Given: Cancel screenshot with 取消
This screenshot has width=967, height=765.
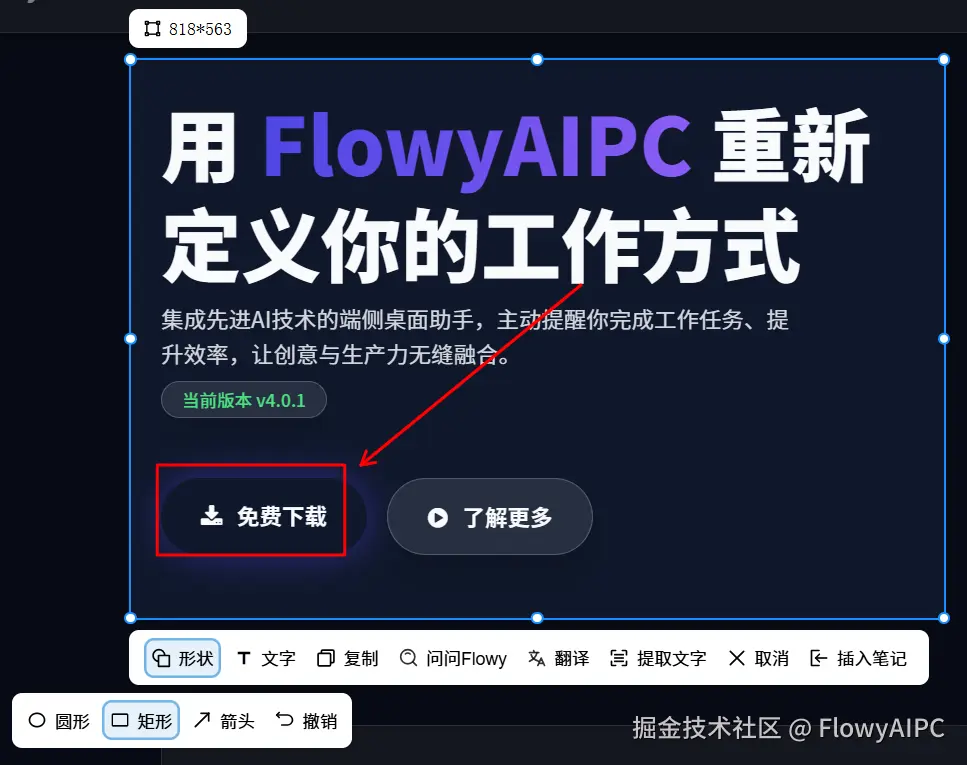Looking at the screenshot, I should pos(759,658).
